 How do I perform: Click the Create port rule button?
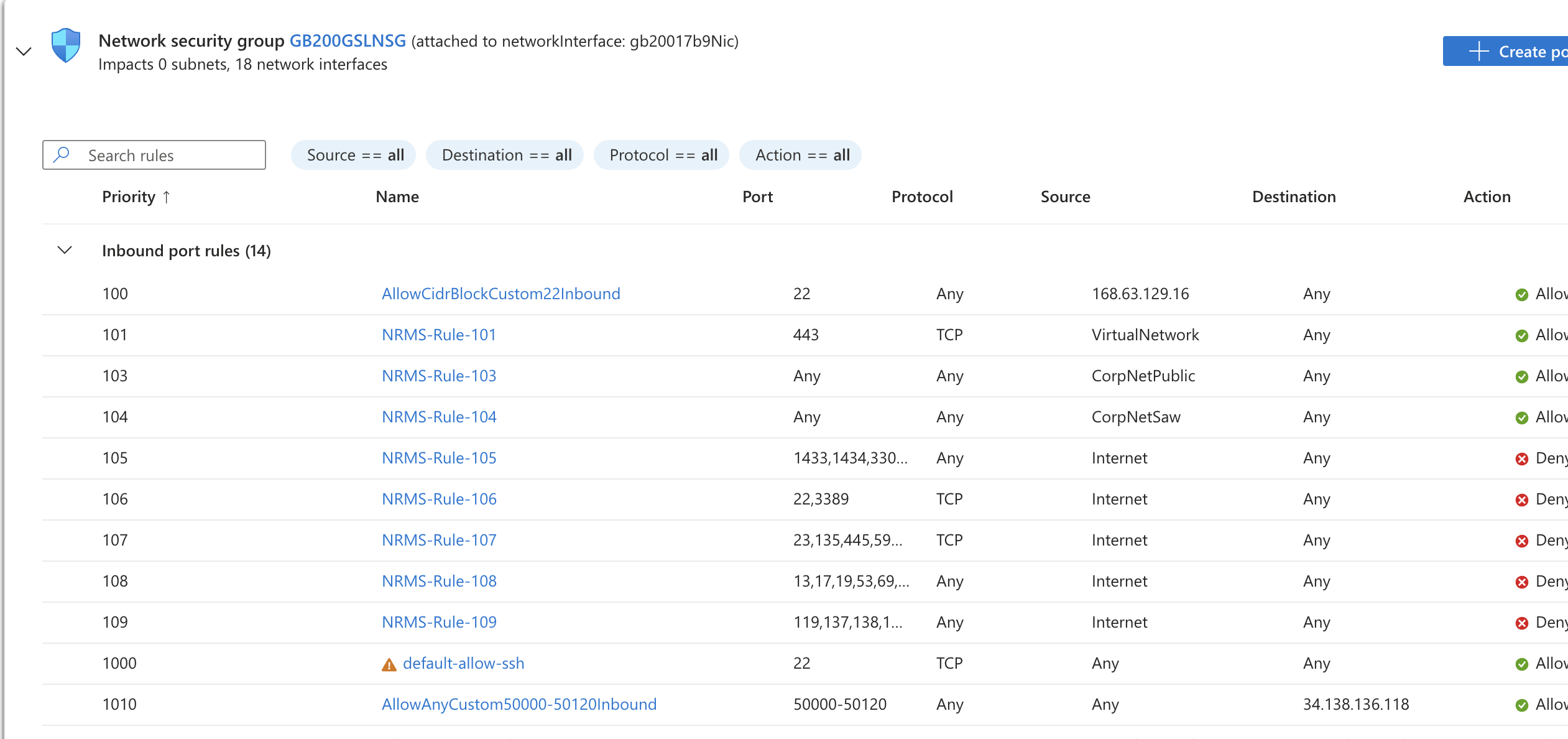(x=1511, y=51)
